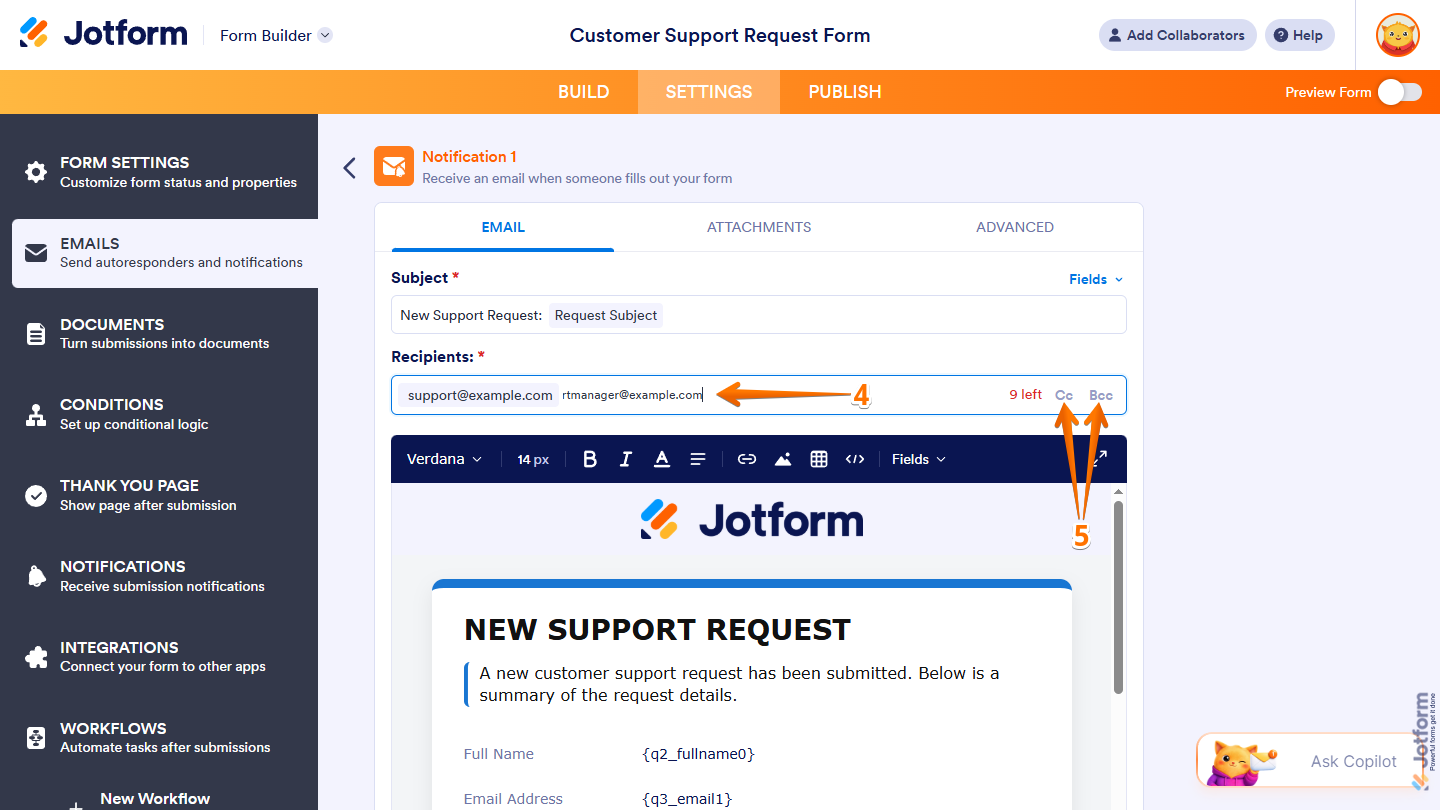Open the Form Builder dropdown

[275, 35]
